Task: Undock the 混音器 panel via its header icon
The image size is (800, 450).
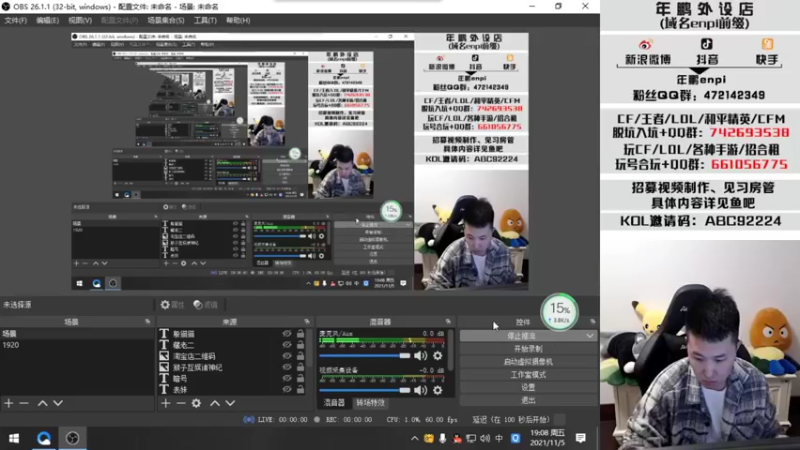Action: coord(448,321)
